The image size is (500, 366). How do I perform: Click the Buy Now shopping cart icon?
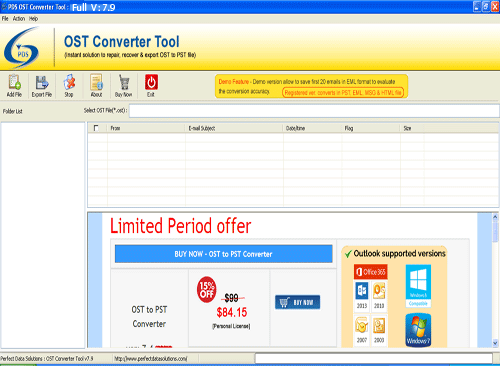pos(124,82)
